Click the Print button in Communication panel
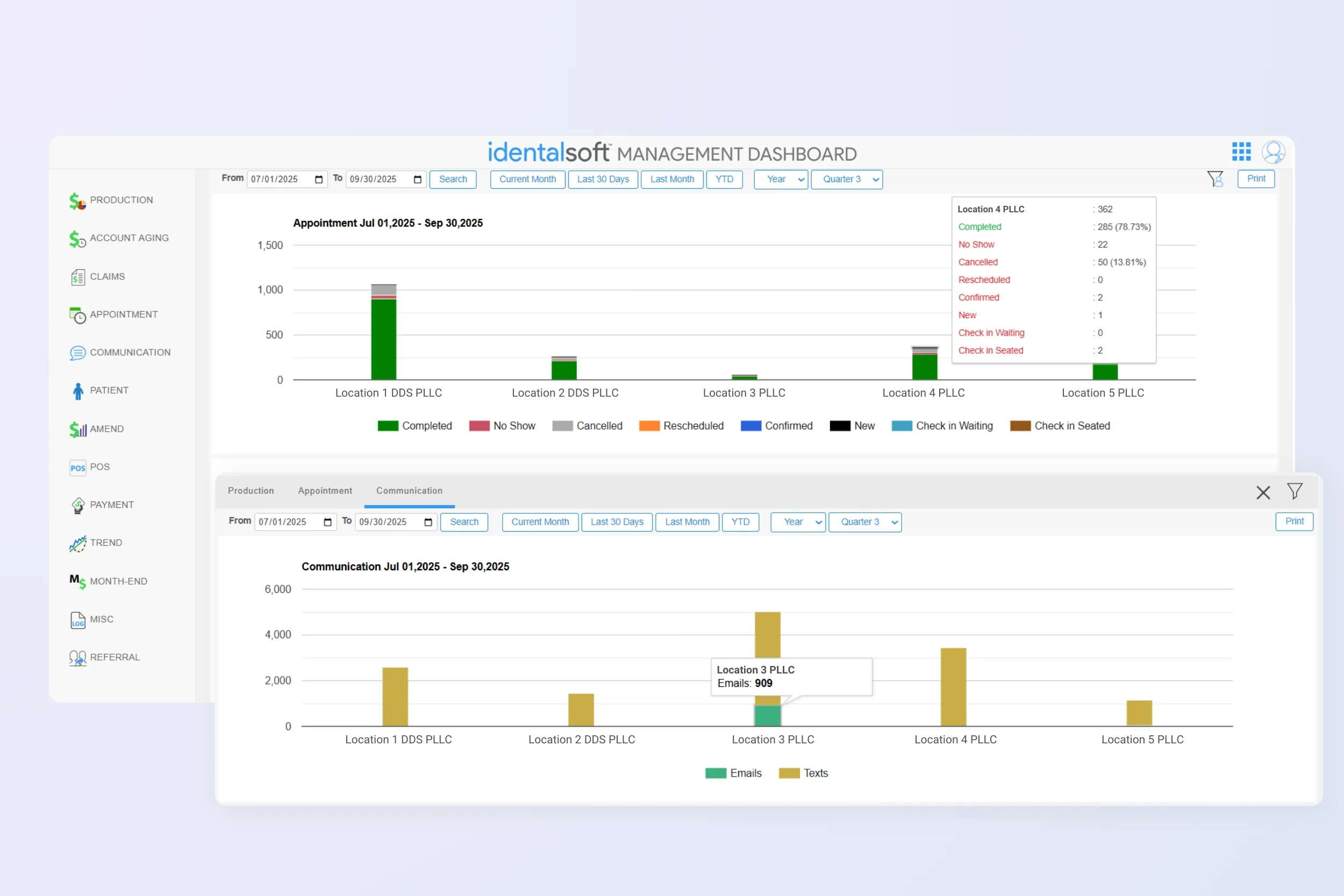The image size is (1344, 896). click(x=1293, y=522)
